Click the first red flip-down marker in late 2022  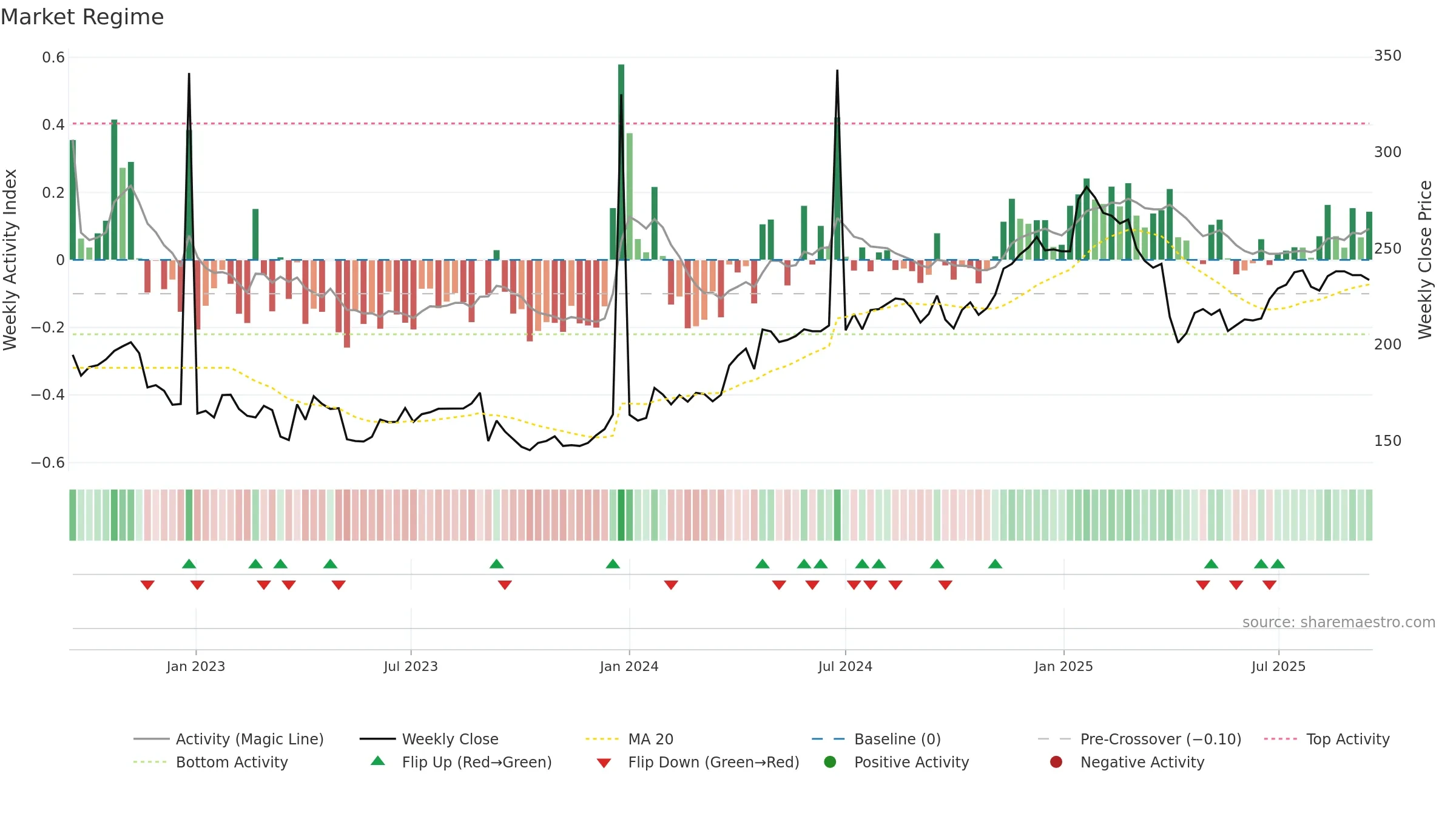[x=147, y=585]
